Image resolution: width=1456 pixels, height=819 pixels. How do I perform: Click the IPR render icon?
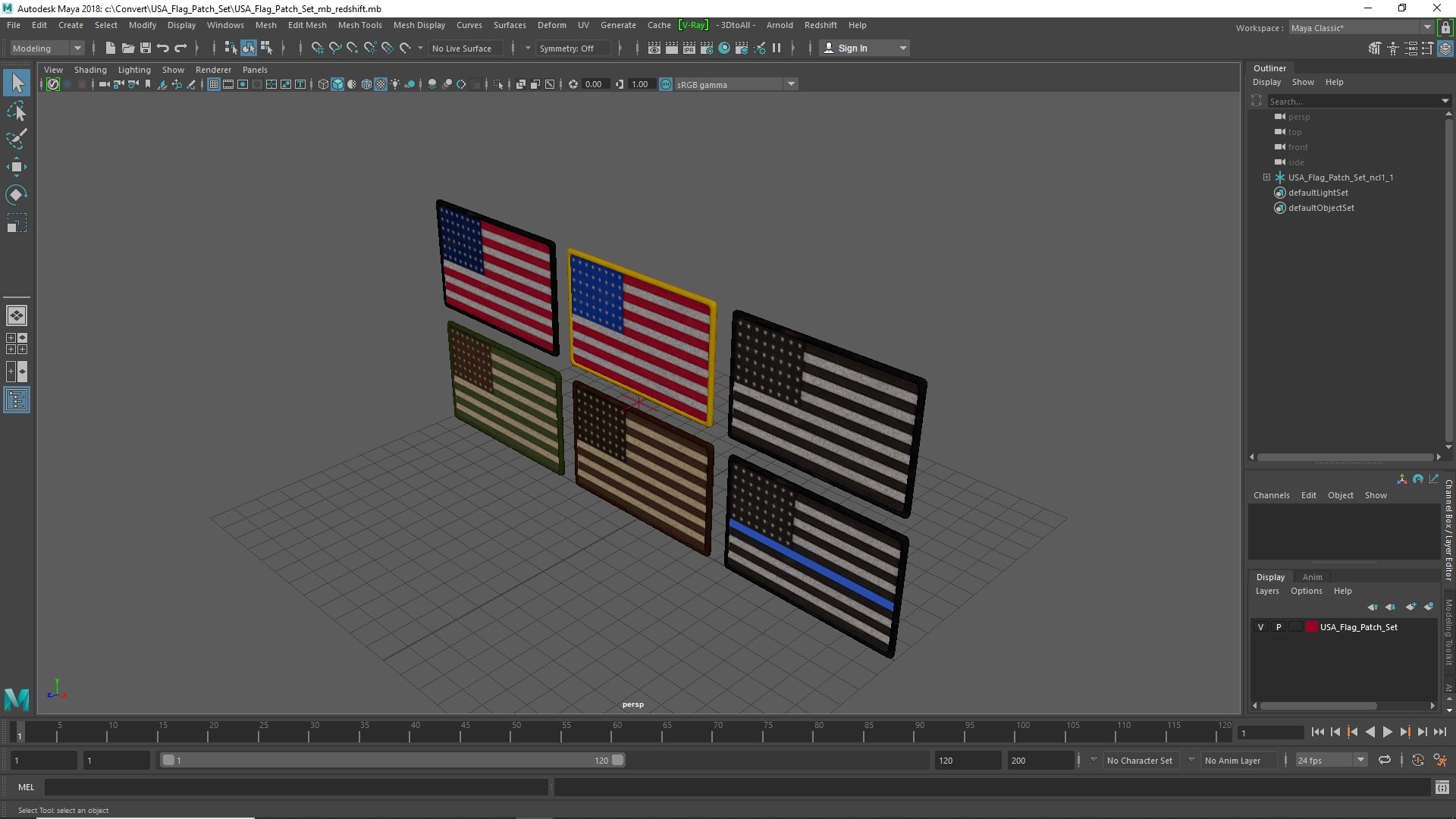(x=689, y=48)
